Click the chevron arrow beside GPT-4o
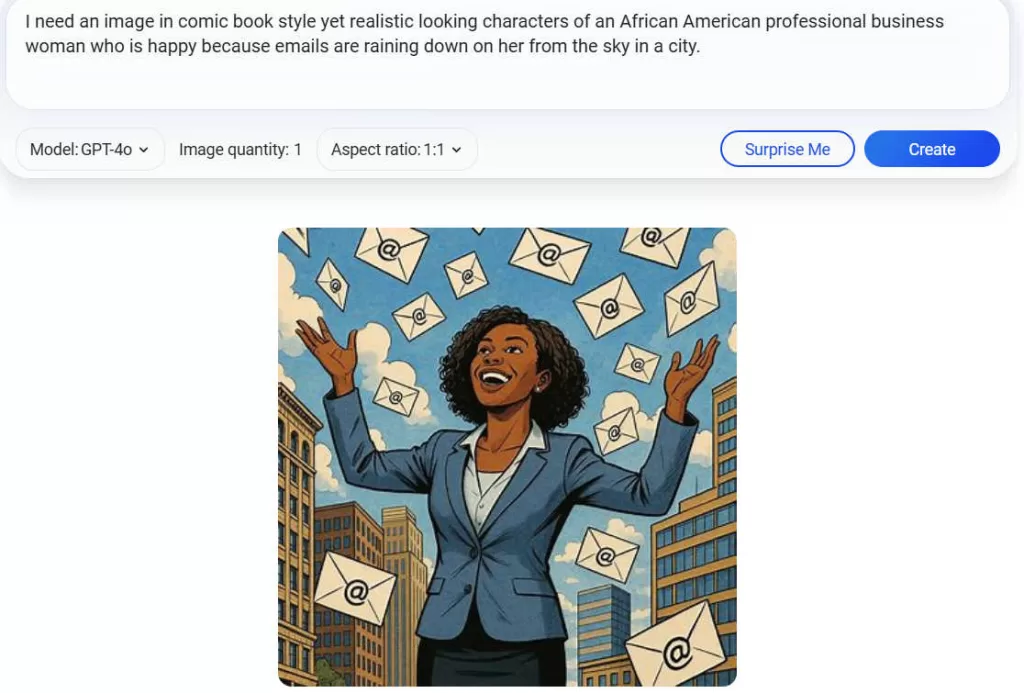The width and height of the screenshot is (1024, 693). (144, 150)
